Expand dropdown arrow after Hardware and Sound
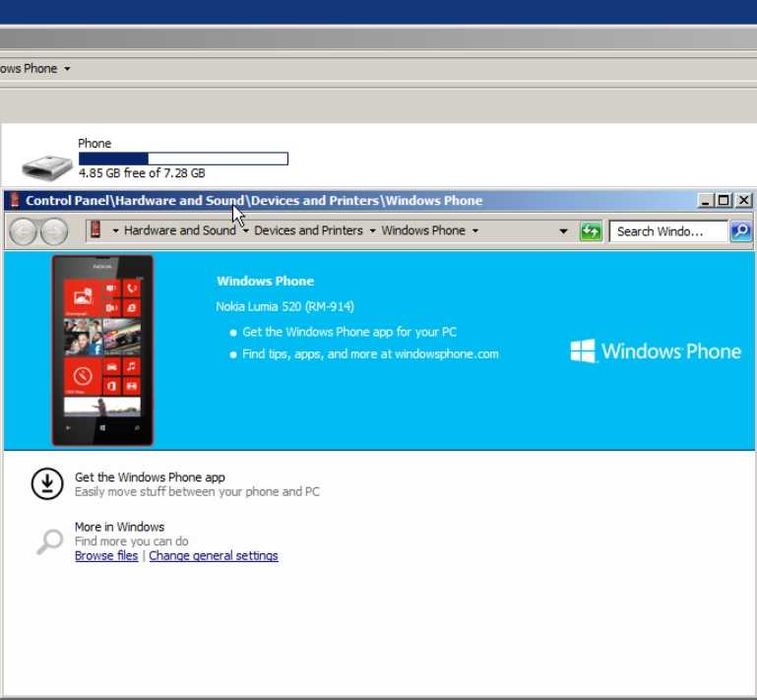 pyautogui.click(x=246, y=231)
